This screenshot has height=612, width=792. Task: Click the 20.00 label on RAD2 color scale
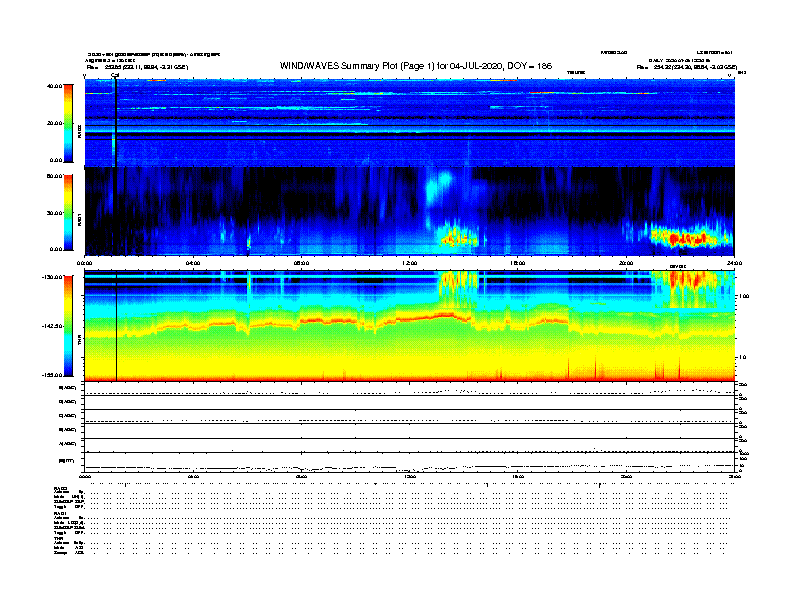pyautogui.click(x=54, y=123)
